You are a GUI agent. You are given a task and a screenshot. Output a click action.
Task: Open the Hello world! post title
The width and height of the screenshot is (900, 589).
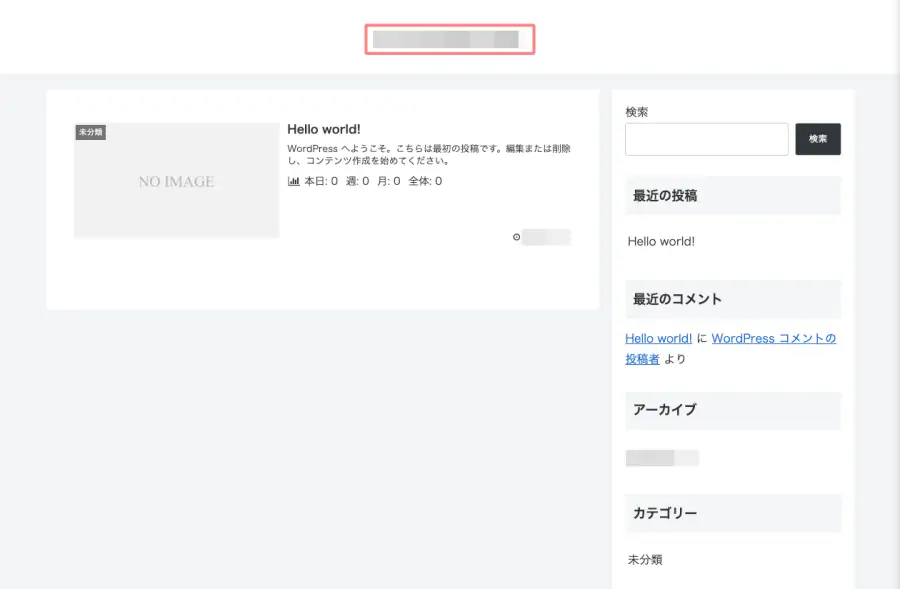(324, 128)
